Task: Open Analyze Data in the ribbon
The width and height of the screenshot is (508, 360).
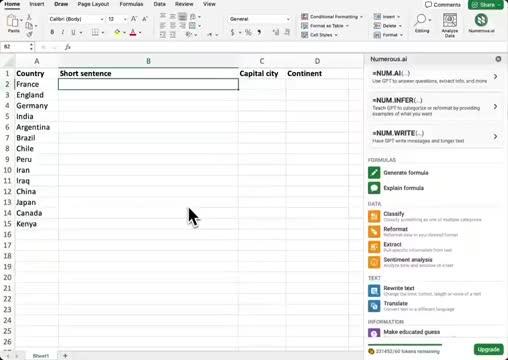Action: point(450,25)
